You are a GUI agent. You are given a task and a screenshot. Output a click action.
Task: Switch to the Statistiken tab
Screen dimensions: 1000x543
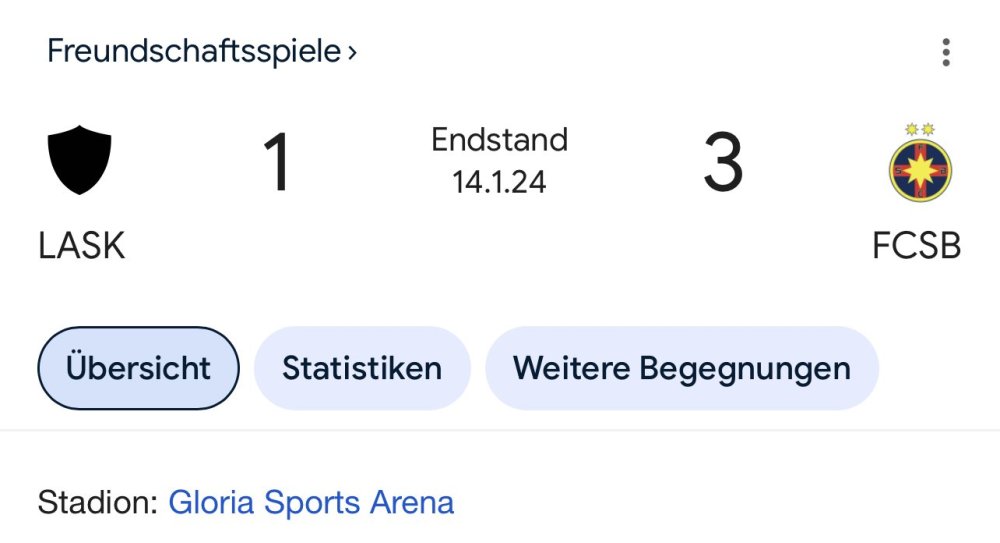coord(362,368)
